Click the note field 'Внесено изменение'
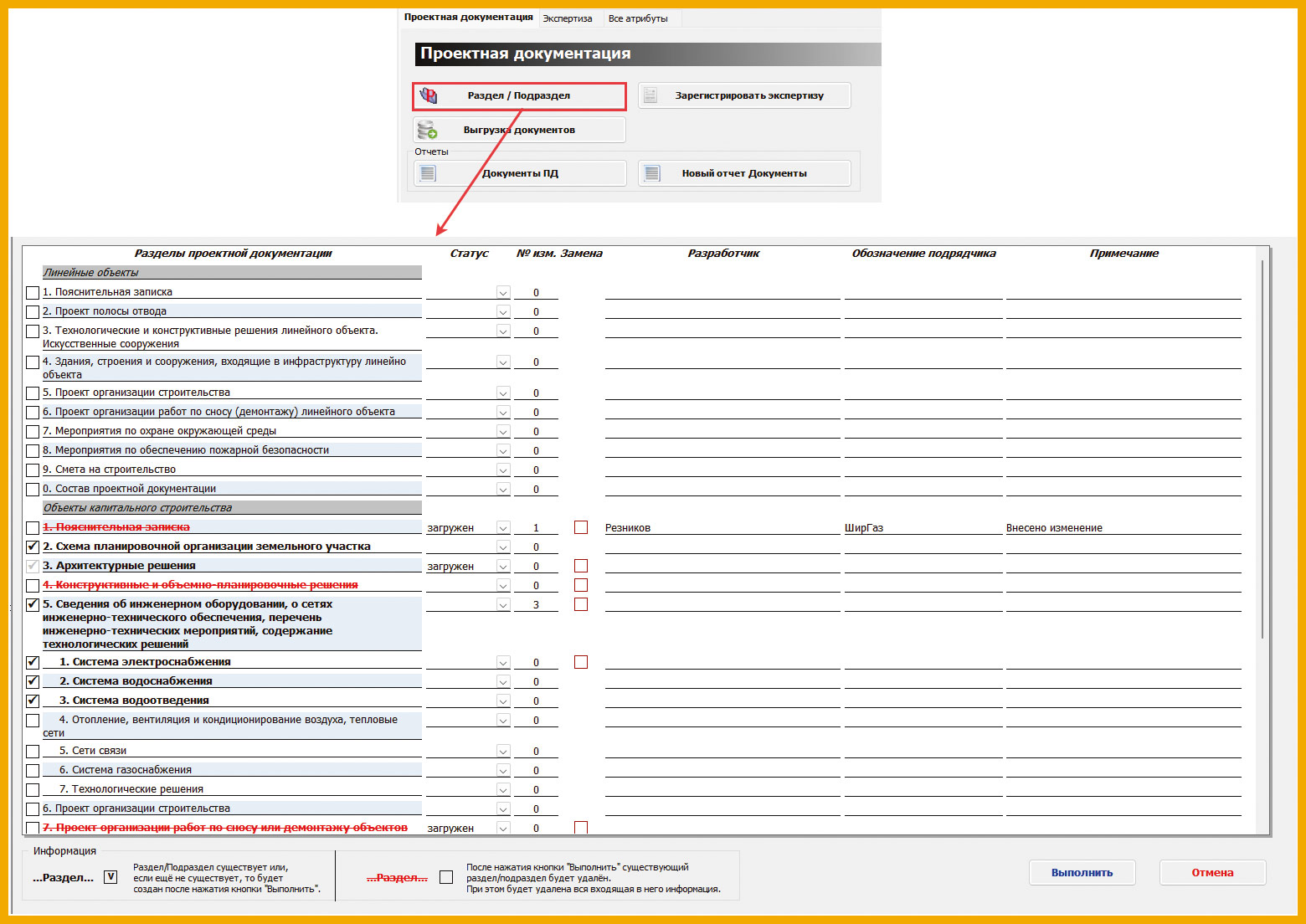 (1123, 528)
